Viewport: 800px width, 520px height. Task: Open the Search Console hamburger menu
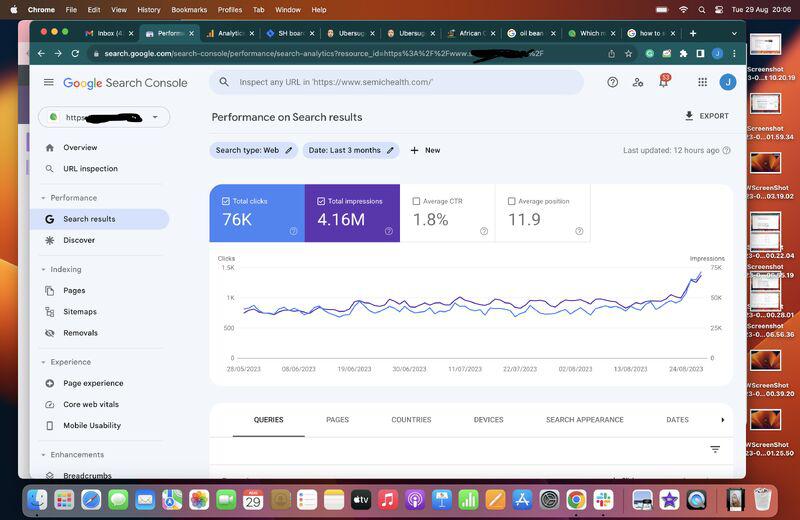(48, 83)
